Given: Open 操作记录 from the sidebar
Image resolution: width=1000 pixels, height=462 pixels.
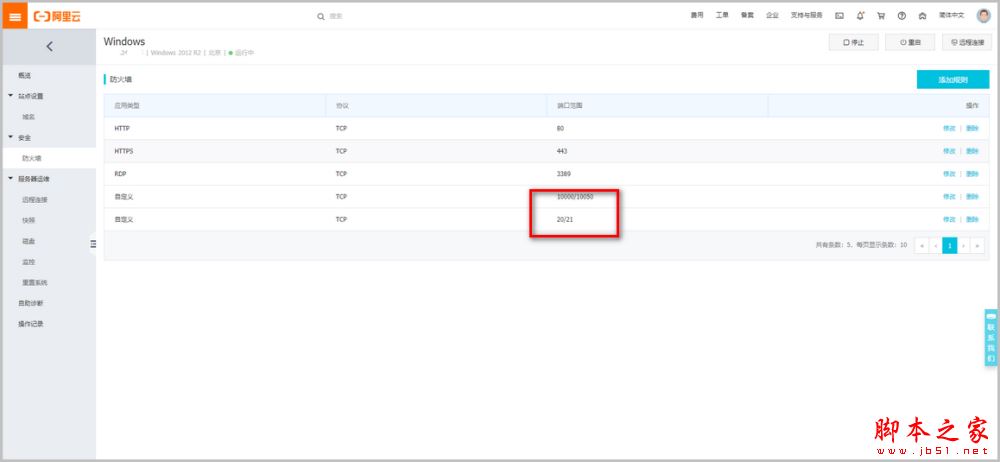Looking at the screenshot, I should (31, 324).
